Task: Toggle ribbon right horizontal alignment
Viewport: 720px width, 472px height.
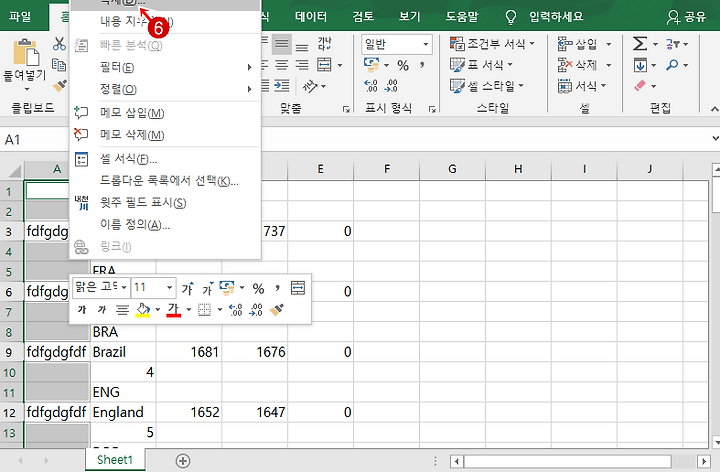Action: [x=302, y=65]
